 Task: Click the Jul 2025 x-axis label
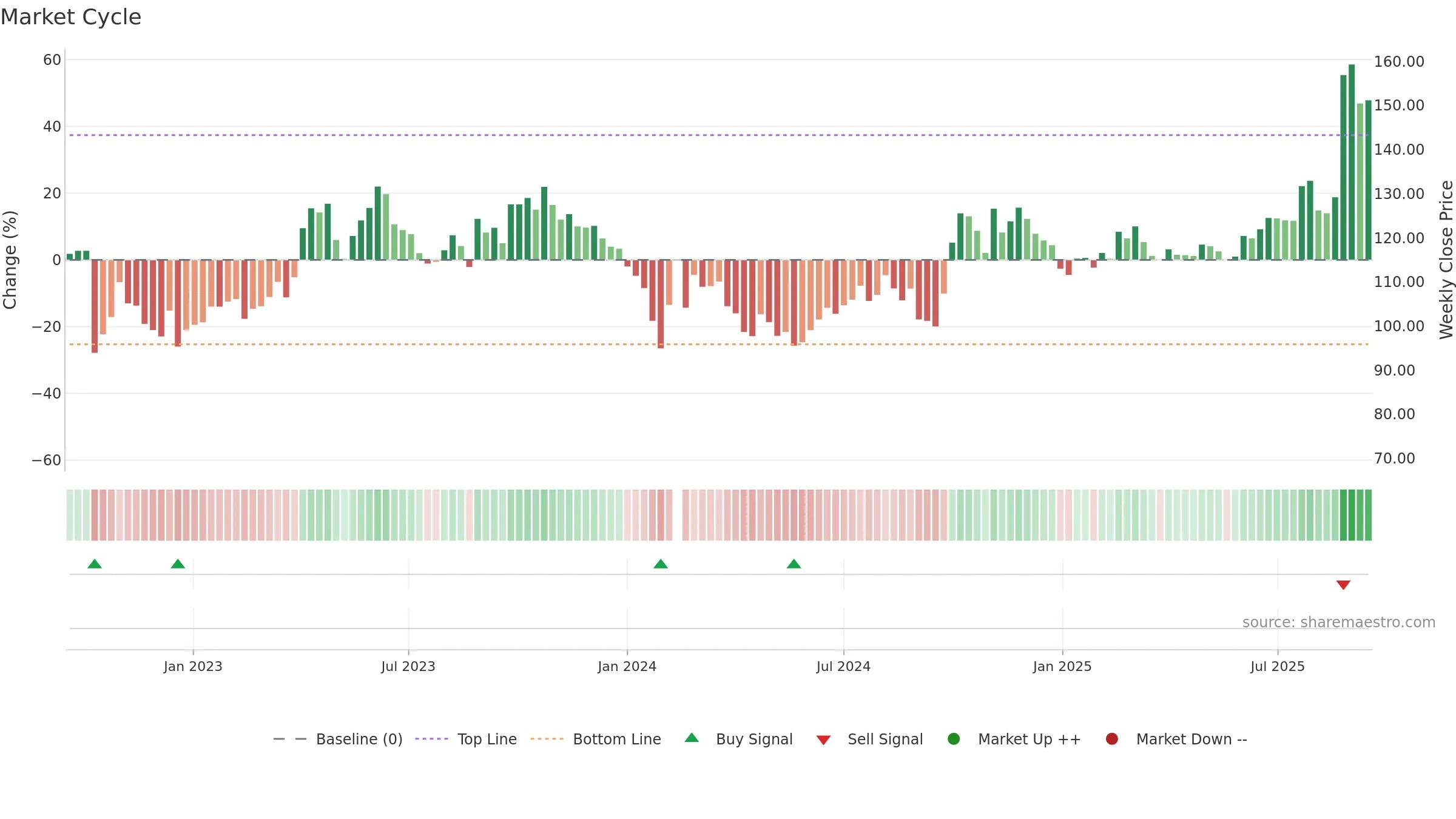[x=1278, y=666]
